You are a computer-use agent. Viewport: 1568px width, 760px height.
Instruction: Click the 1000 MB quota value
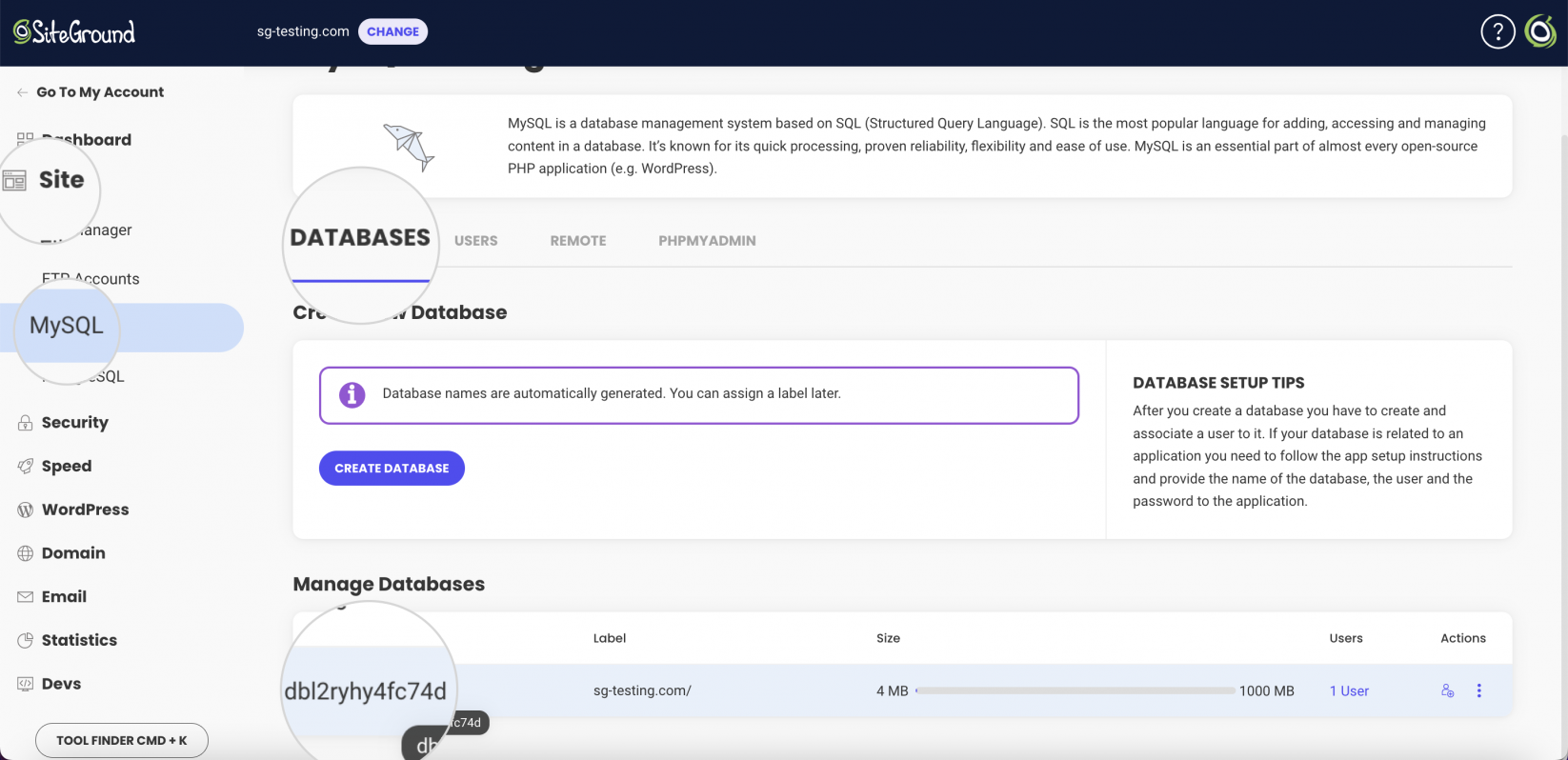[1267, 691]
